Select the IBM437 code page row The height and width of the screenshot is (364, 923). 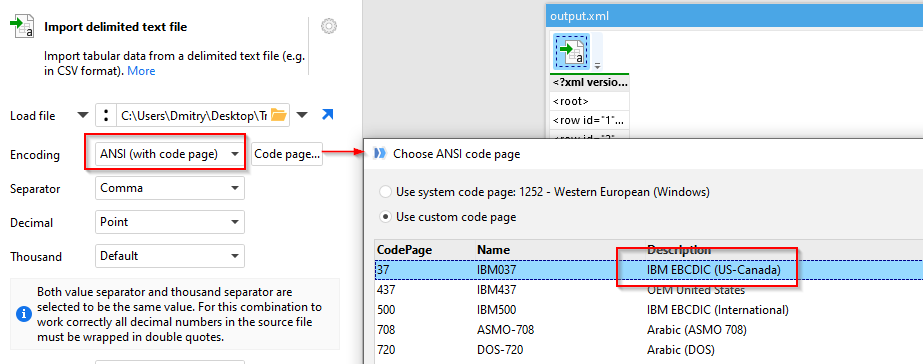pos(649,290)
